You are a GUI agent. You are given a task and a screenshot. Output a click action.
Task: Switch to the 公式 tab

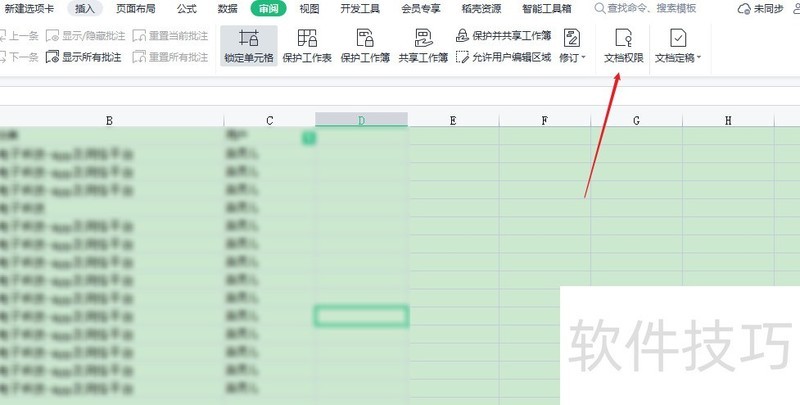pyautogui.click(x=187, y=9)
